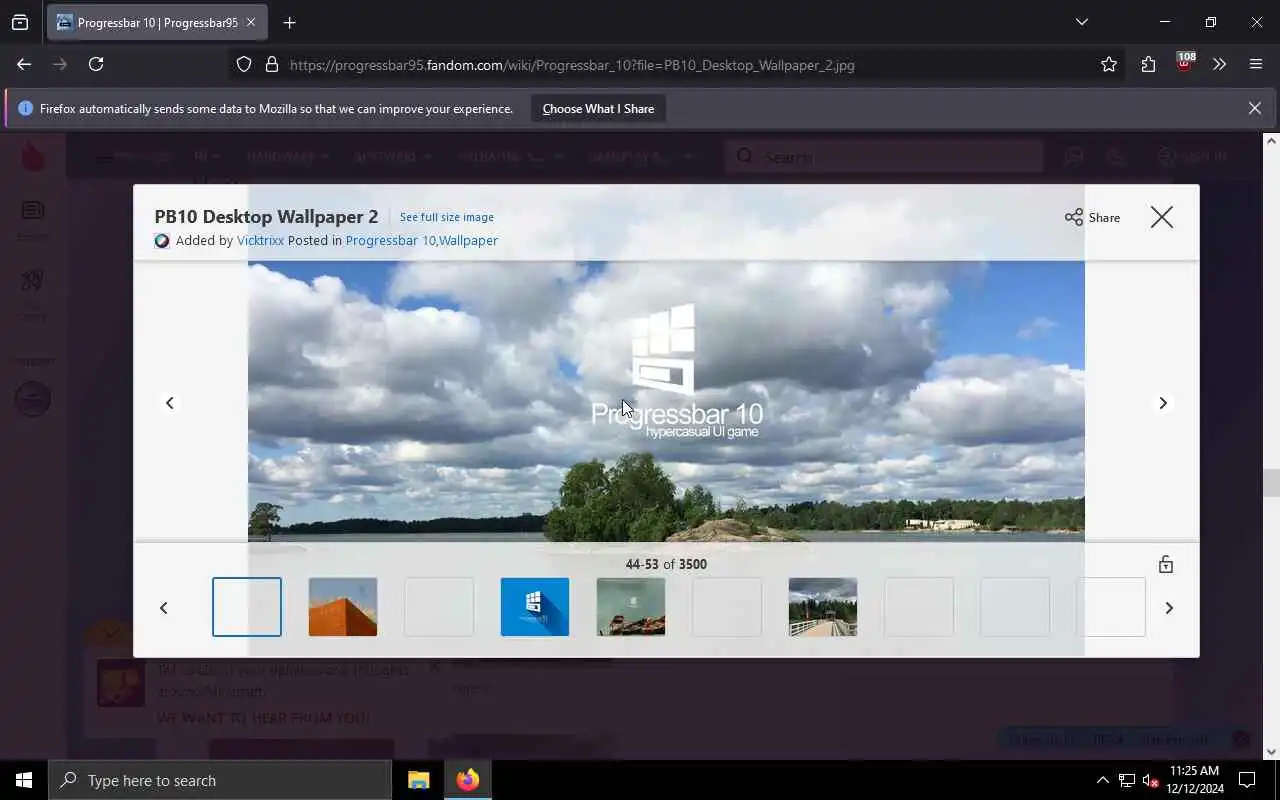Open Firefox application hamburger menu
The height and width of the screenshot is (800, 1280).
click(x=1256, y=64)
